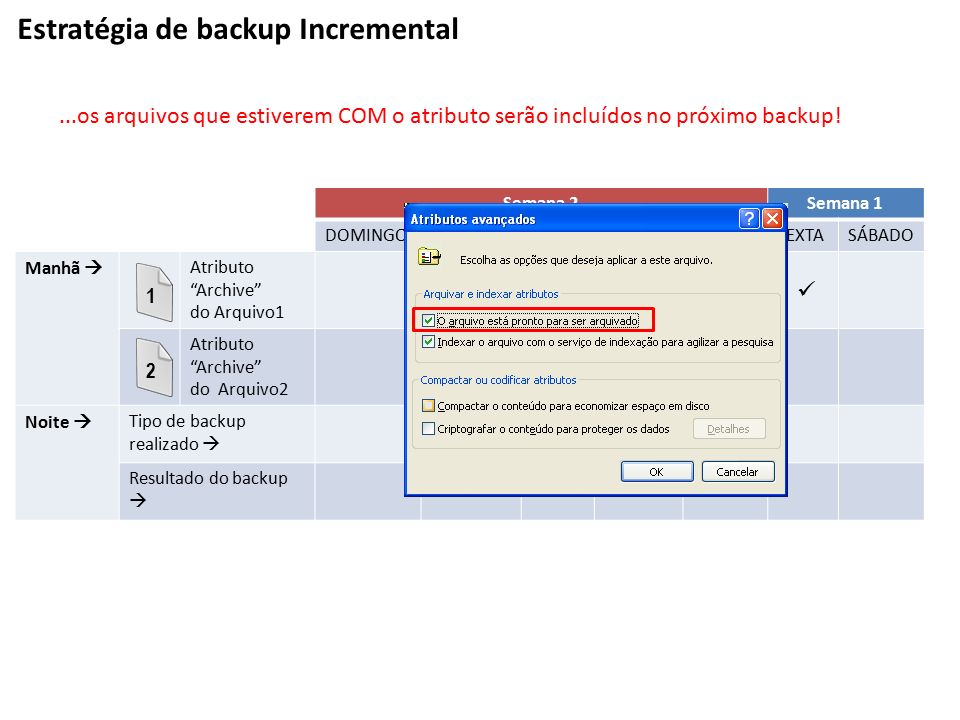Viewport: 960px width, 720px height.
Task: Click the Arquivo1 document icon numbered 1
Action: [154, 292]
